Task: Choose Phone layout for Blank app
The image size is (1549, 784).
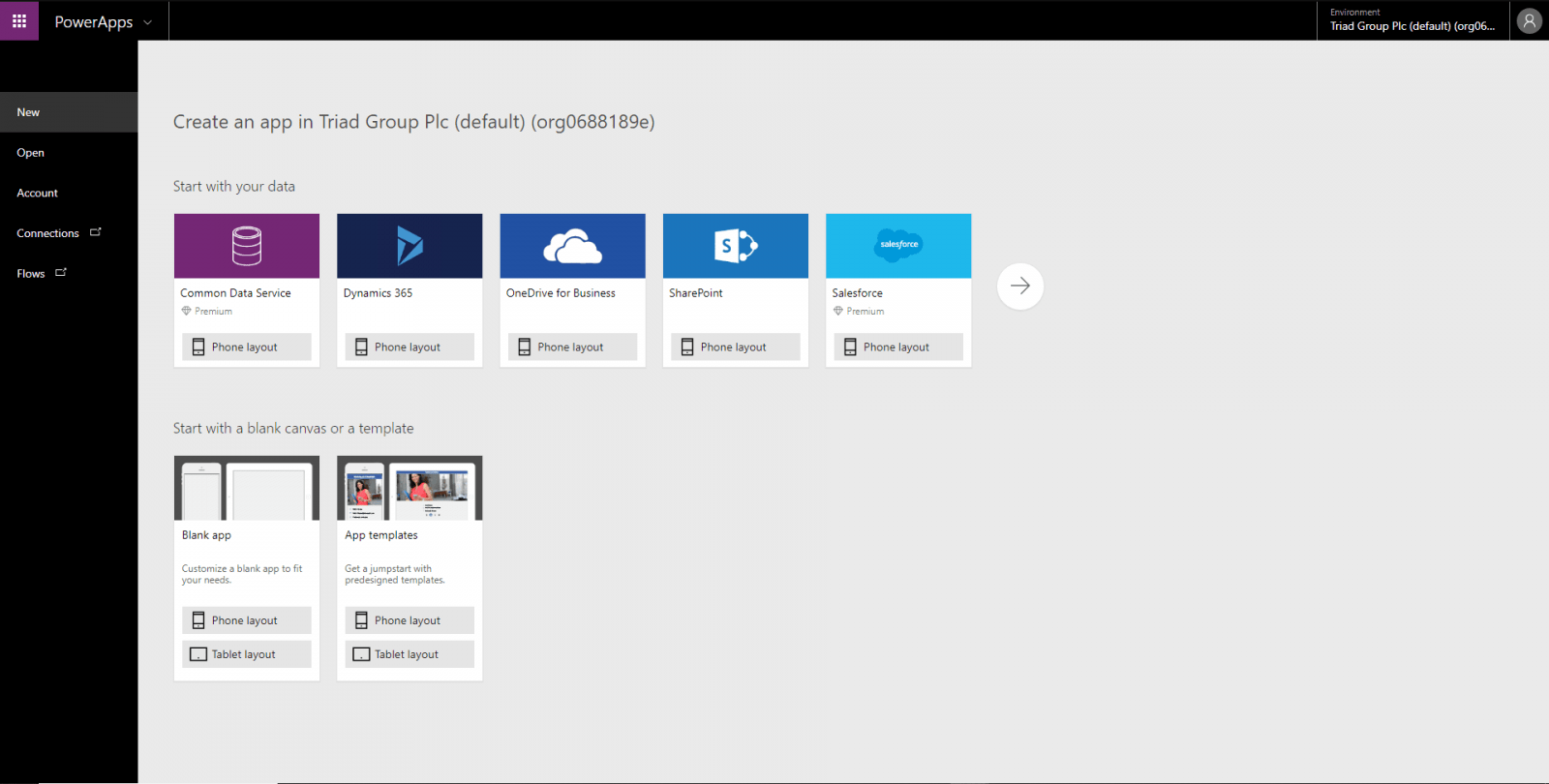Action: point(247,620)
